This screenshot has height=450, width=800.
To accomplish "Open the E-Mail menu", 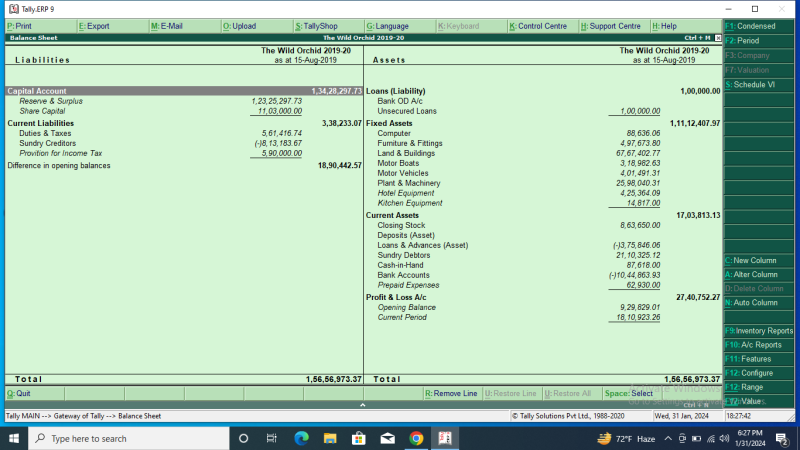I will coord(185,26).
